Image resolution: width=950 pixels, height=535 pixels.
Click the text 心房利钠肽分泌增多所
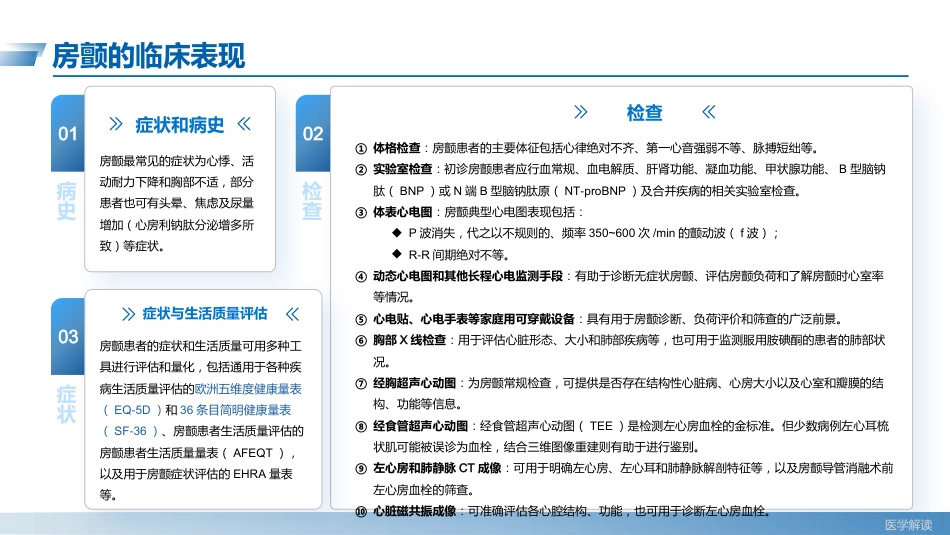[x=194, y=225]
